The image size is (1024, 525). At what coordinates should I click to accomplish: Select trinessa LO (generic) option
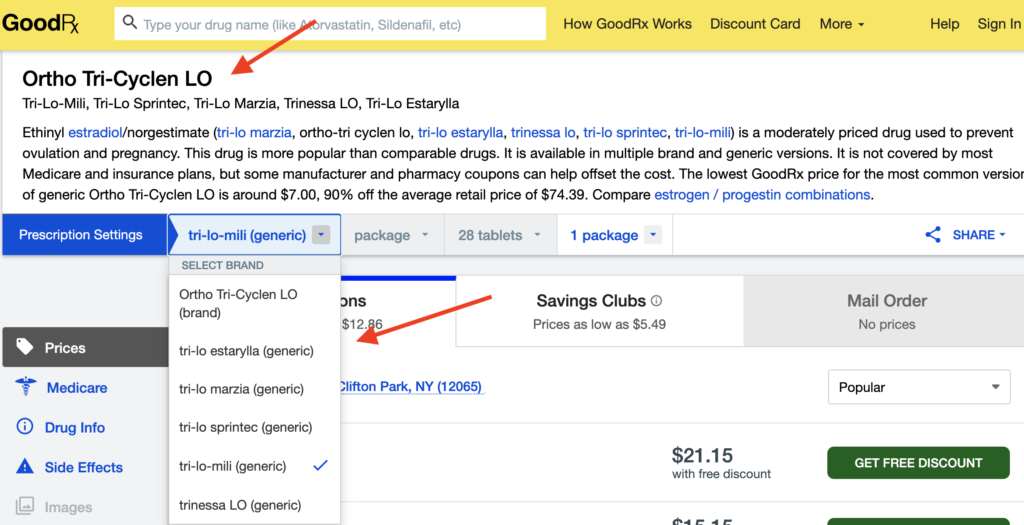click(x=255, y=505)
